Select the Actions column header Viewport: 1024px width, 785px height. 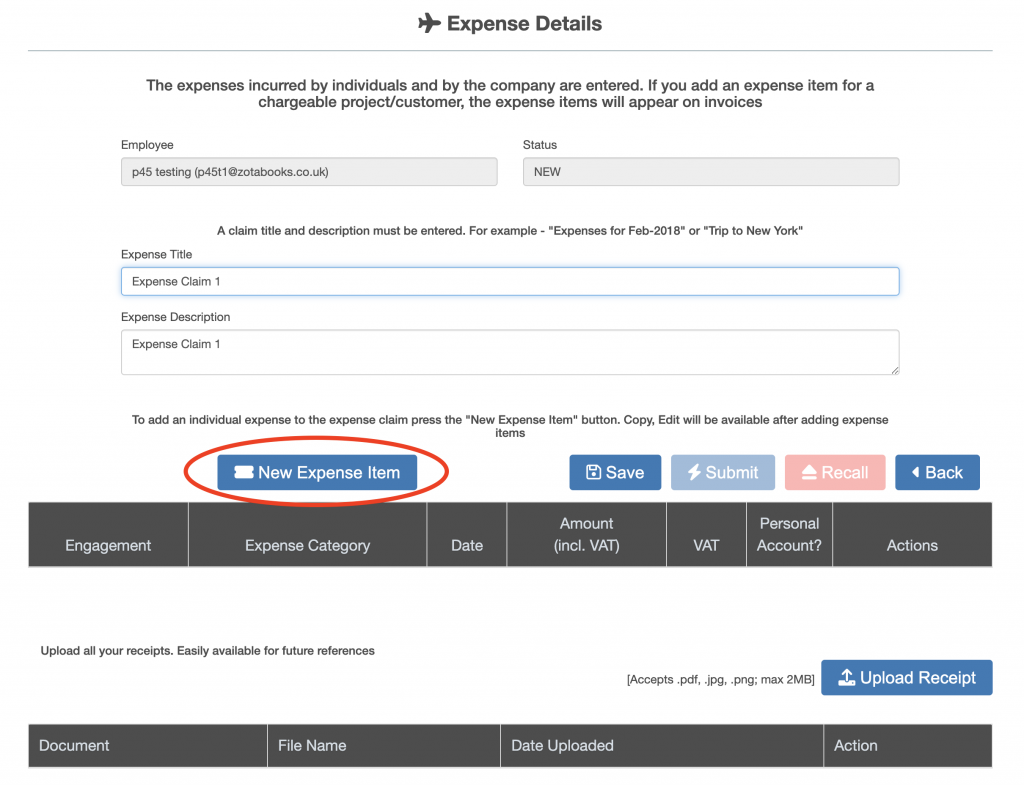pyautogui.click(x=912, y=545)
